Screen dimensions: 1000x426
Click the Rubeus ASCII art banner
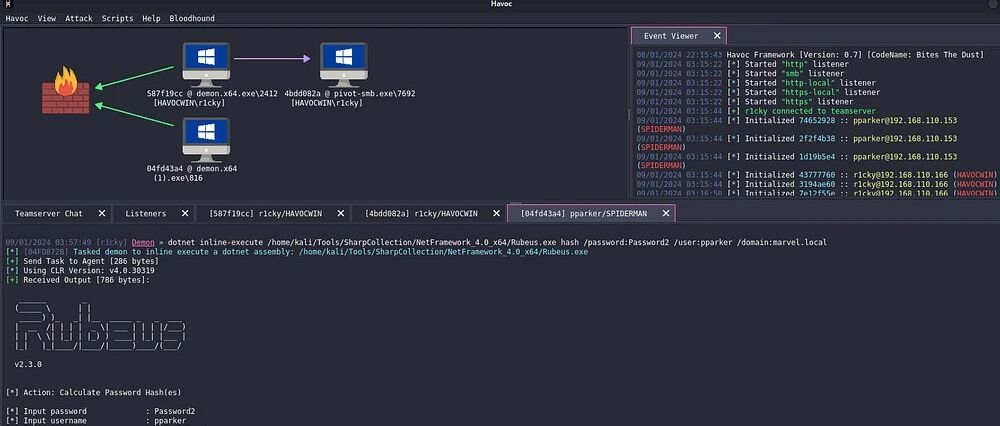point(100,325)
